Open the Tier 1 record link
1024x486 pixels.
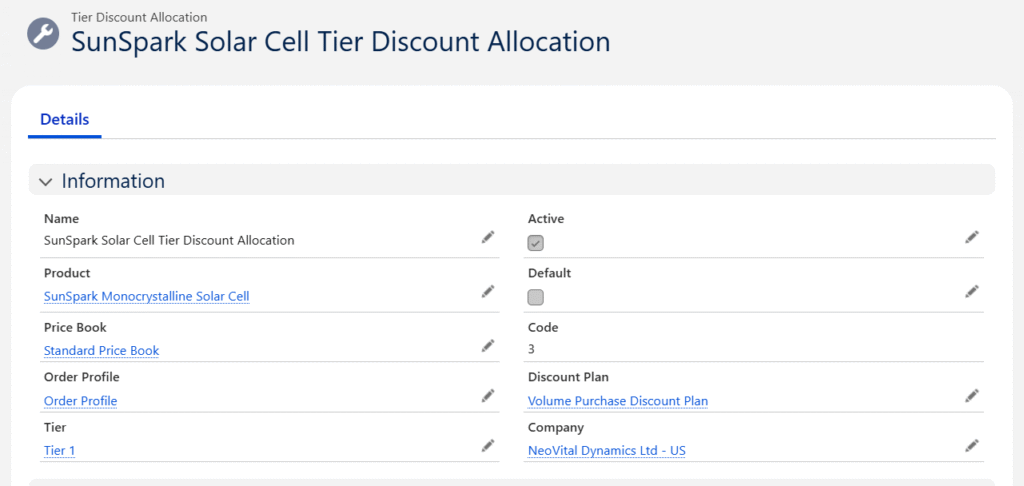click(59, 451)
